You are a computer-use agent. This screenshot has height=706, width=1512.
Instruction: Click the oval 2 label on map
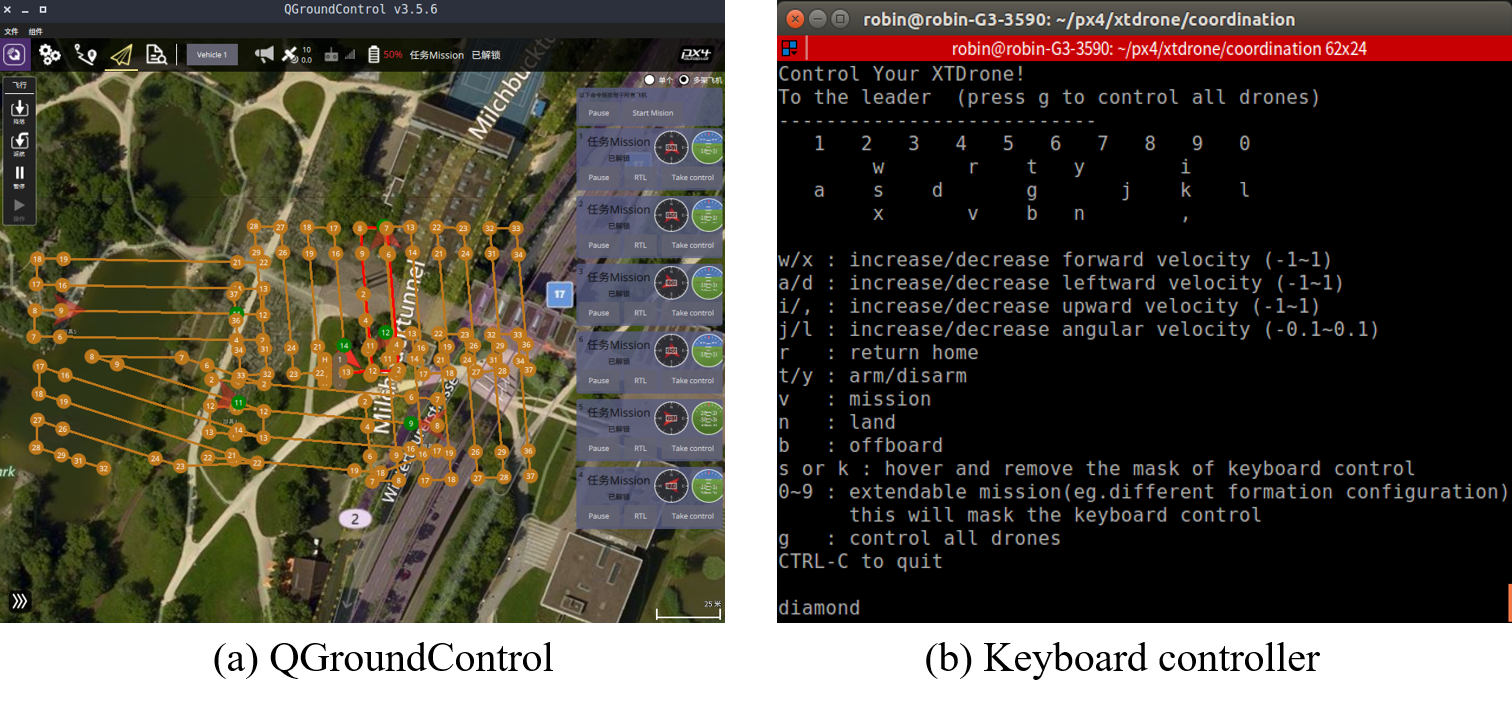(x=355, y=518)
